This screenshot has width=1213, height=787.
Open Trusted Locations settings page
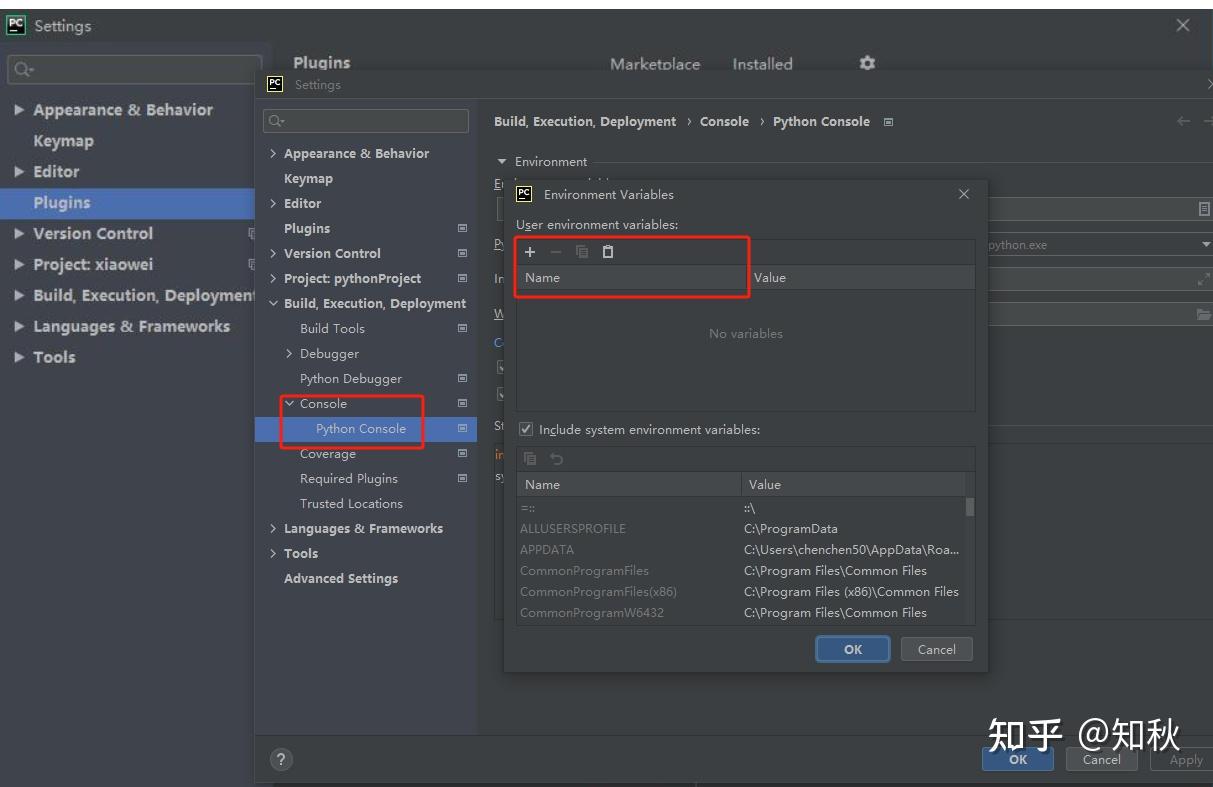pos(351,504)
